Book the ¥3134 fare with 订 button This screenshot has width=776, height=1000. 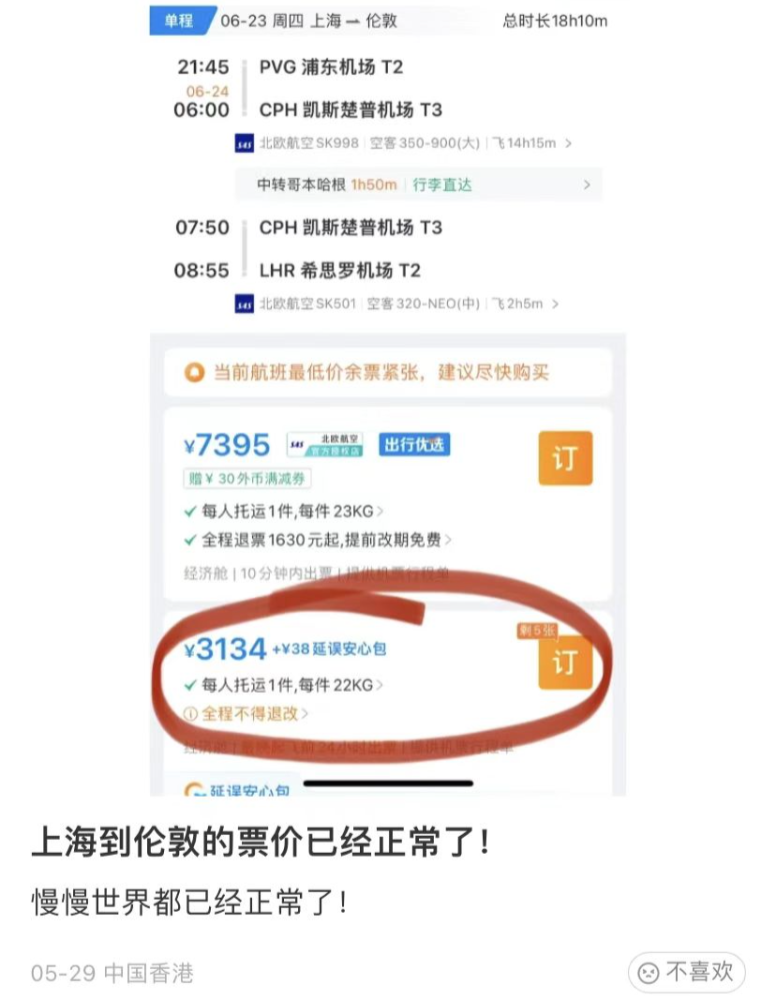[566, 663]
